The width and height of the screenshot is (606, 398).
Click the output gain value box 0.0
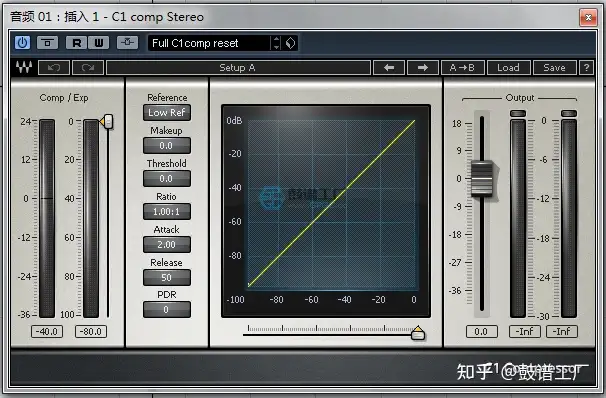(x=481, y=332)
